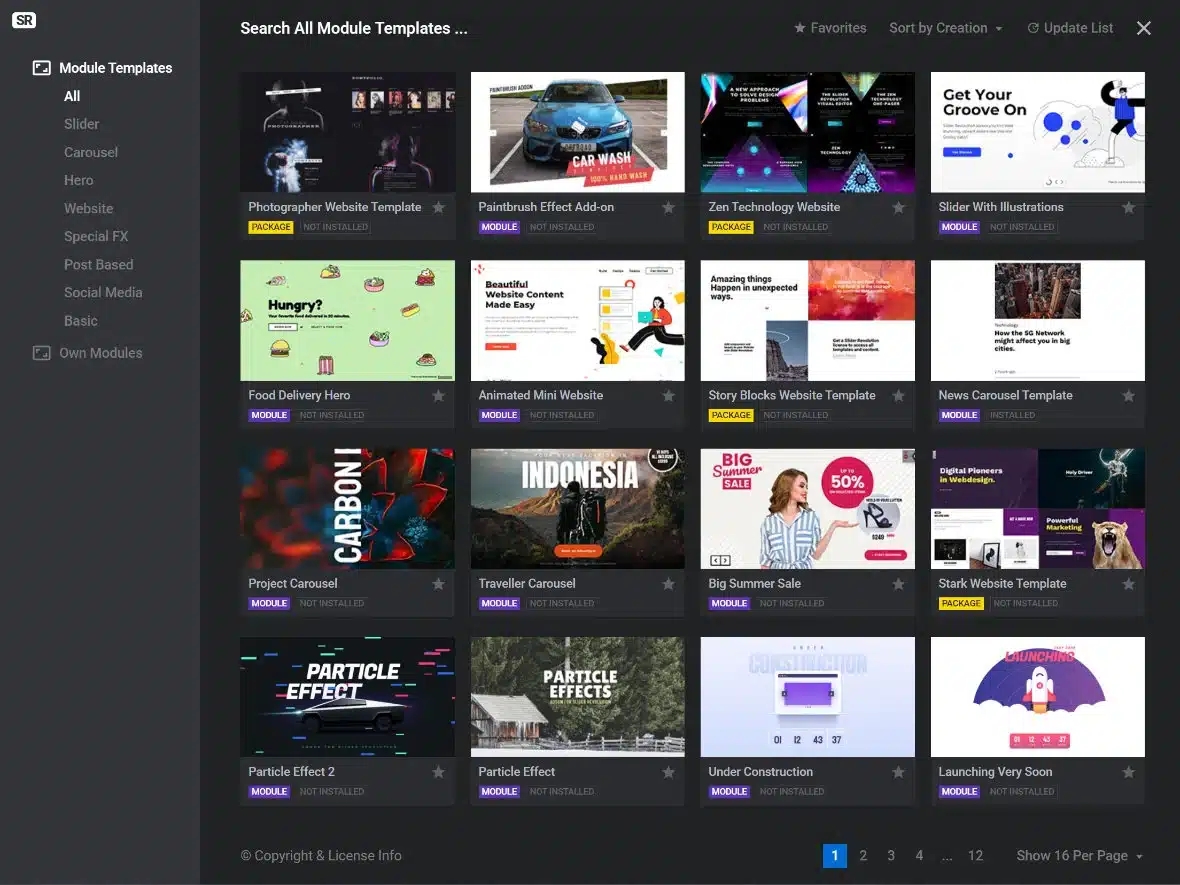The width and height of the screenshot is (1180, 885).
Task: Close the template library with X icon
Action: click(x=1144, y=28)
